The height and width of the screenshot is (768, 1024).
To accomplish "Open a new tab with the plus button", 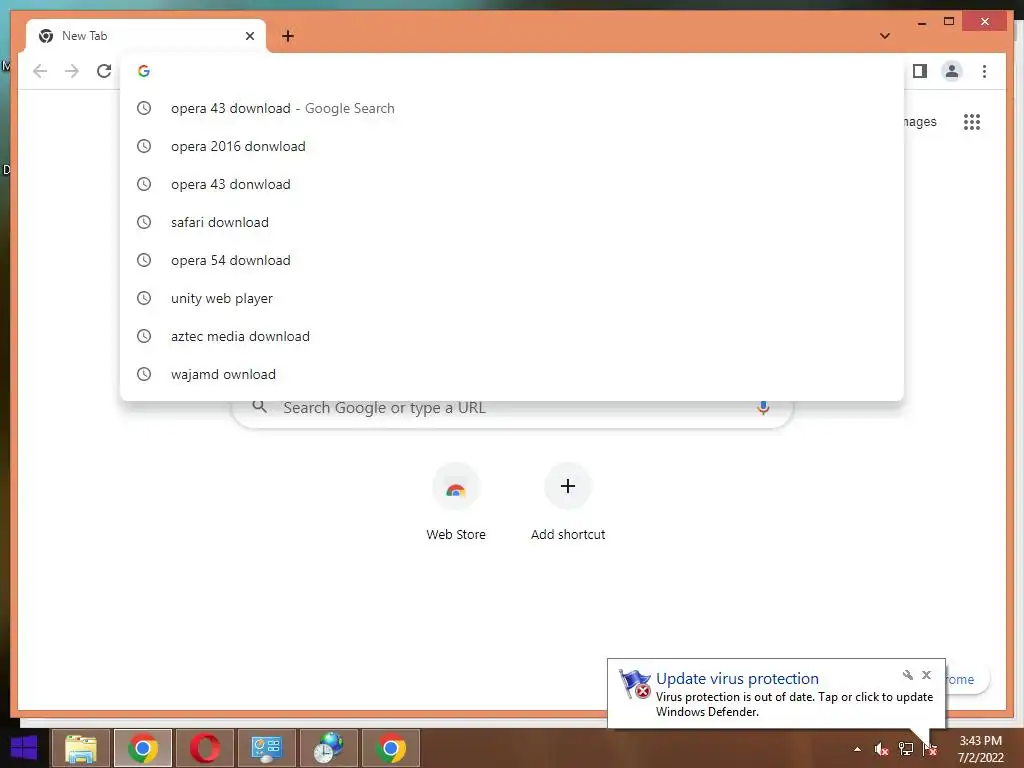I will 288,36.
